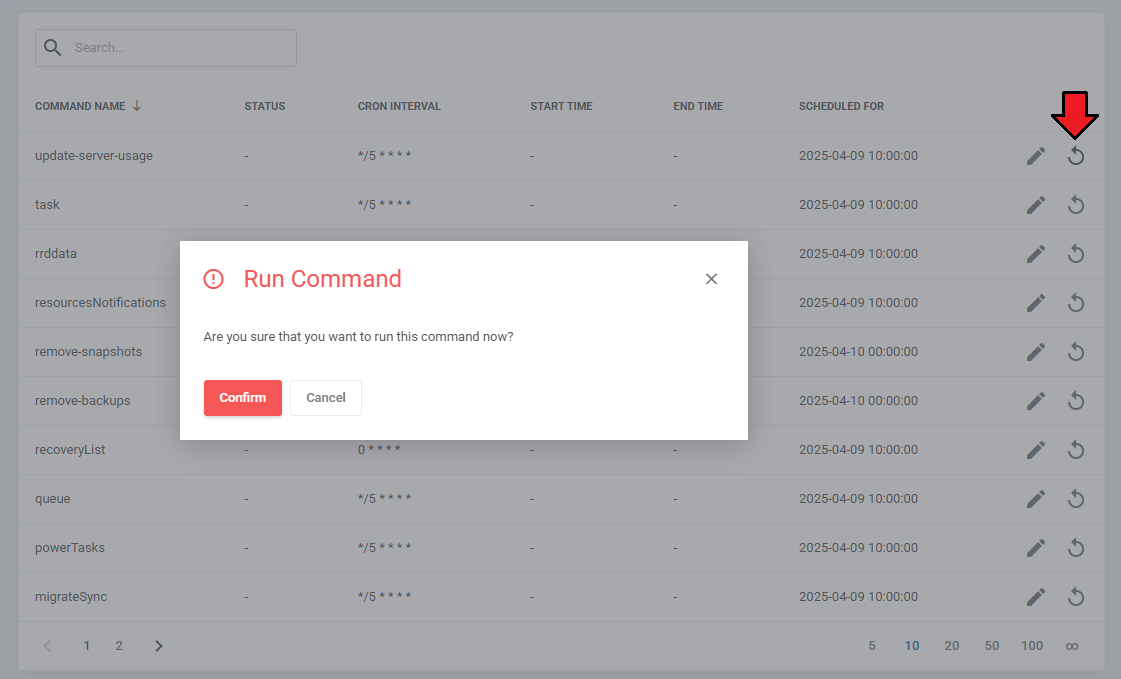1121x679 pixels.
Task: Show 10 entries per page
Action: pyautogui.click(x=912, y=646)
